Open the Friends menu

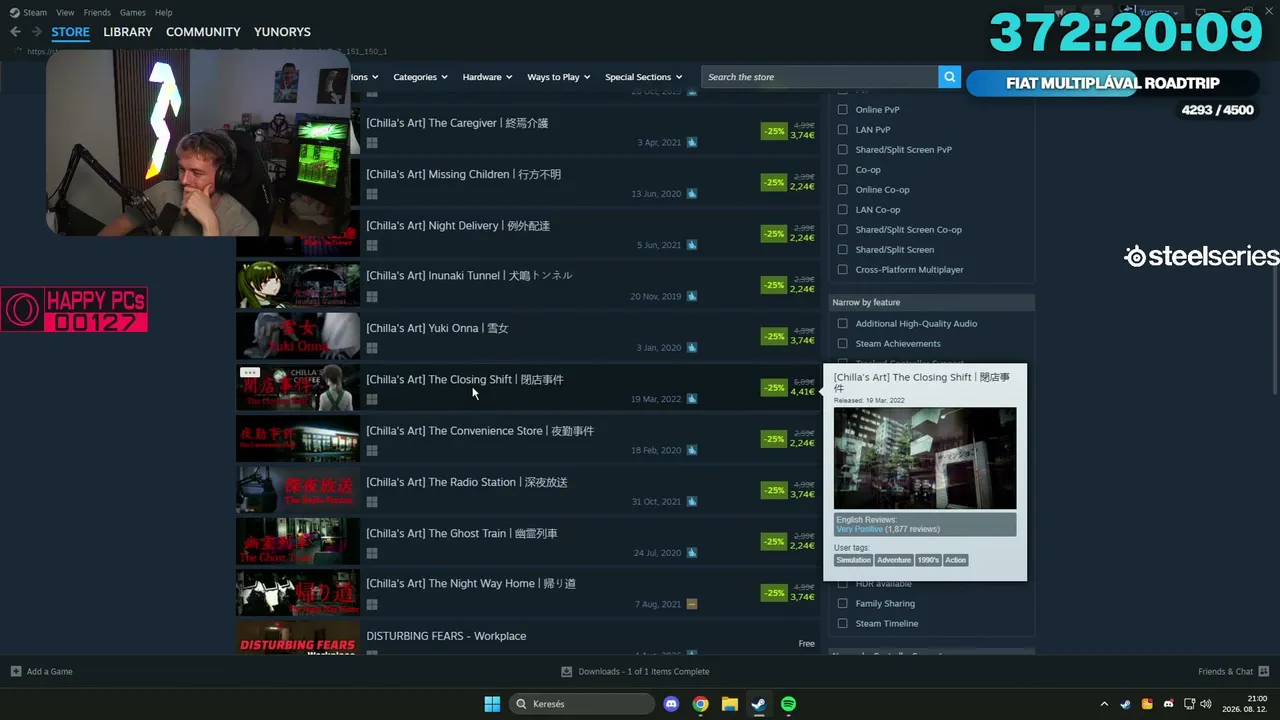click(97, 13)
